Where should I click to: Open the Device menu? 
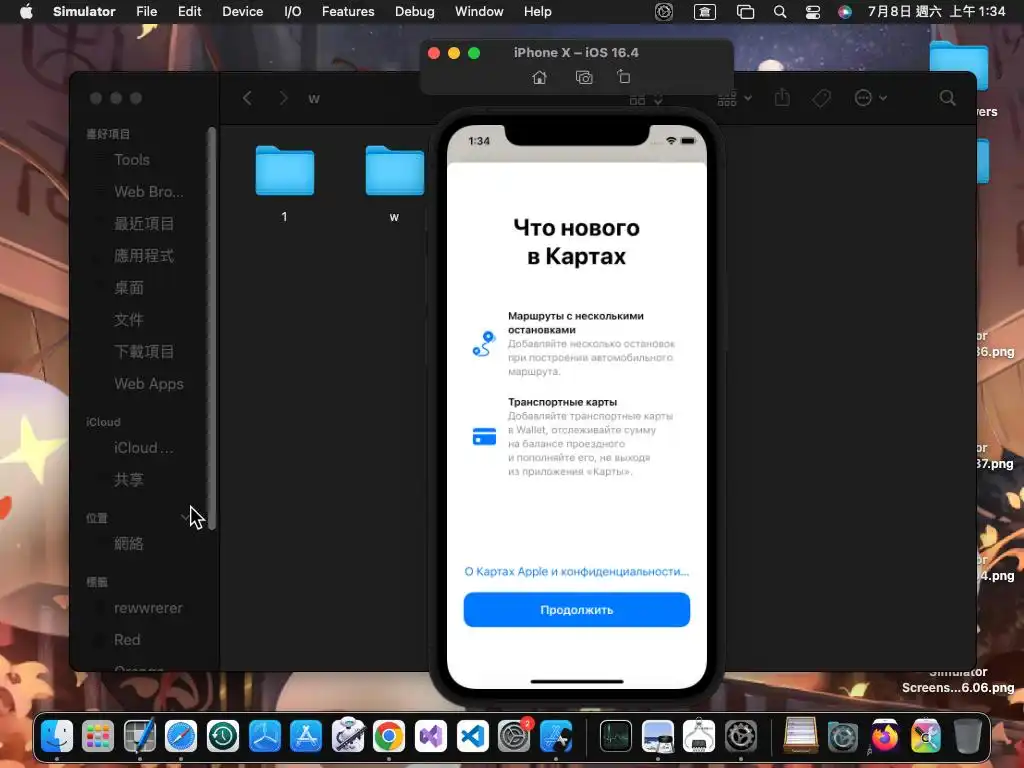[242, 12]
